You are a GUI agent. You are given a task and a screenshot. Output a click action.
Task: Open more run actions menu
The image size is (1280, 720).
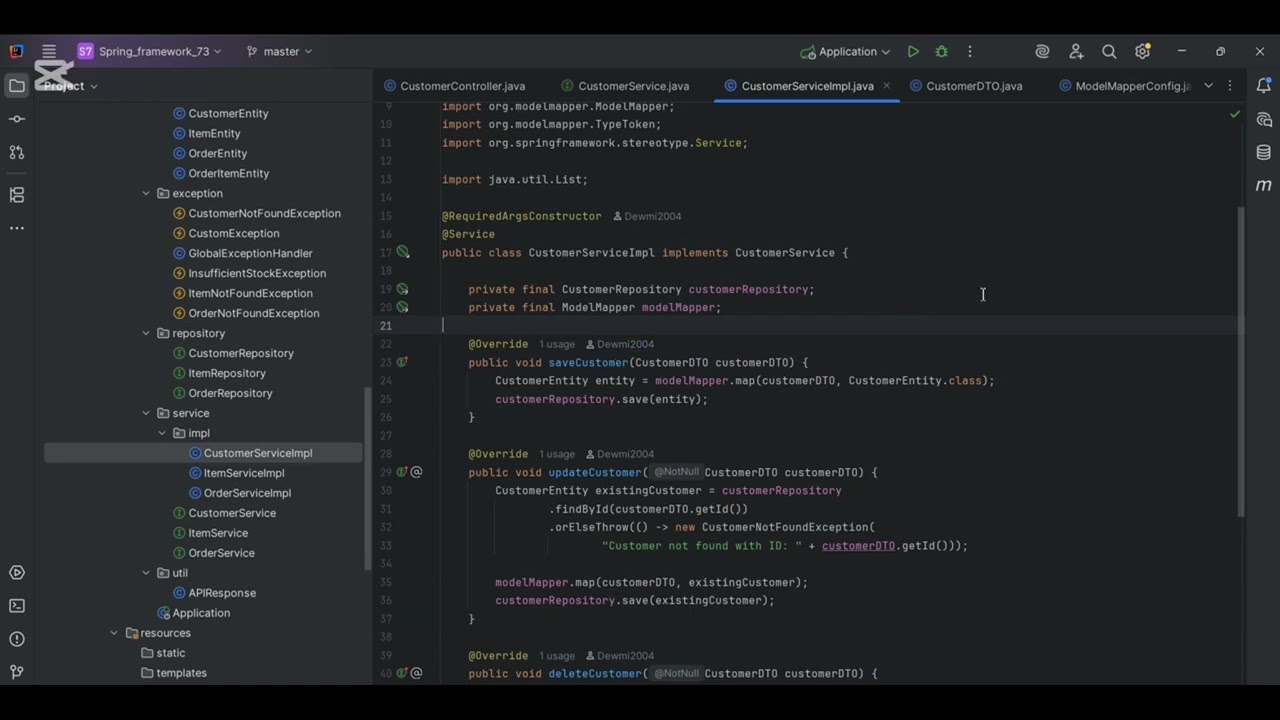tap(969, 51)
